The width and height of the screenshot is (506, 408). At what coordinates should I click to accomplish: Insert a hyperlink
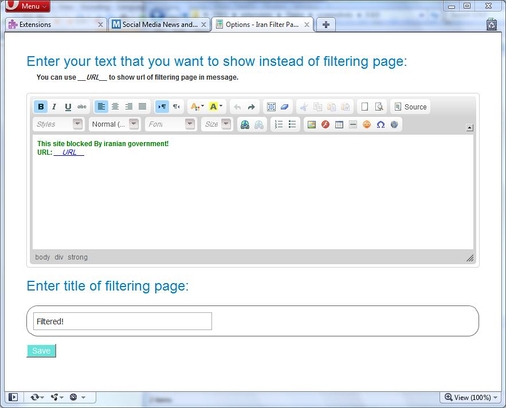click(245, 124)
